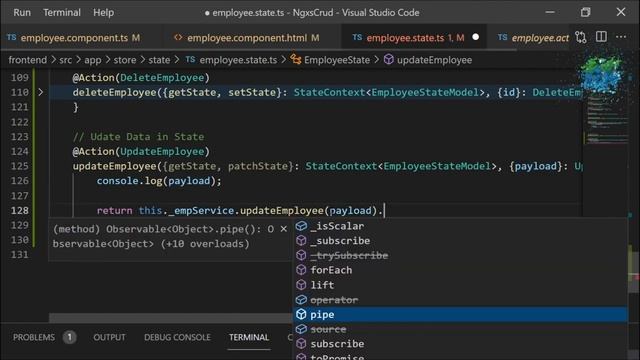Switch to the TERMINAL panel tab
Viewport: 640px width, 360px height.
point(249,338)
